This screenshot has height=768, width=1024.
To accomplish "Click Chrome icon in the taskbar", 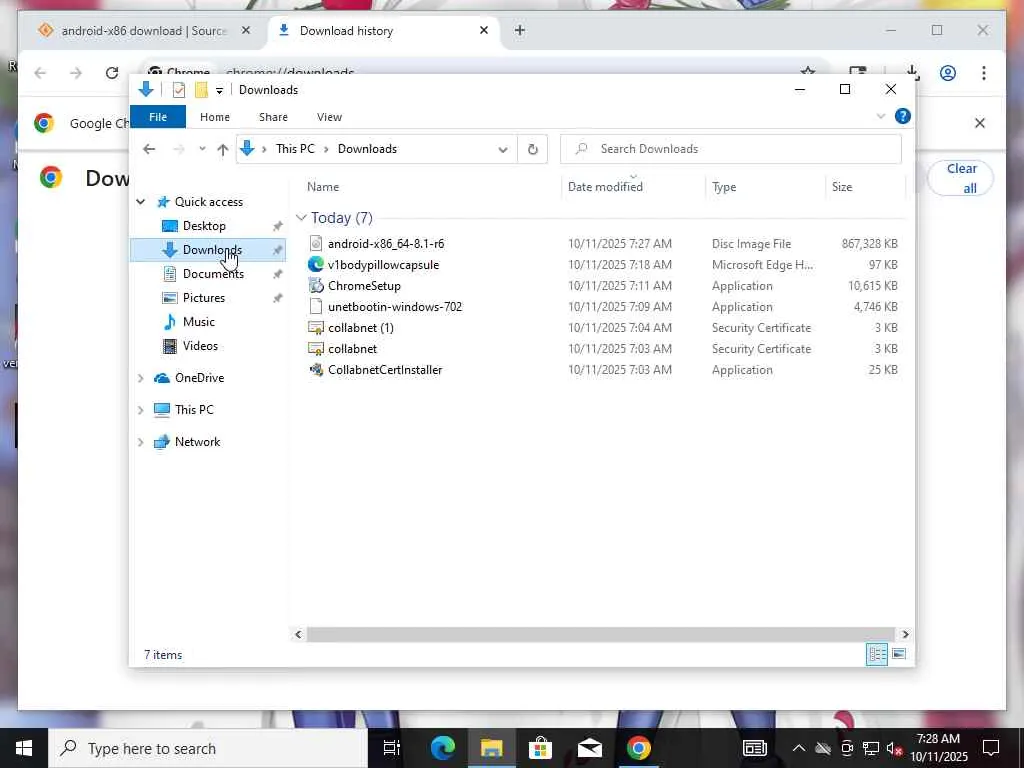I will (638, 748).
